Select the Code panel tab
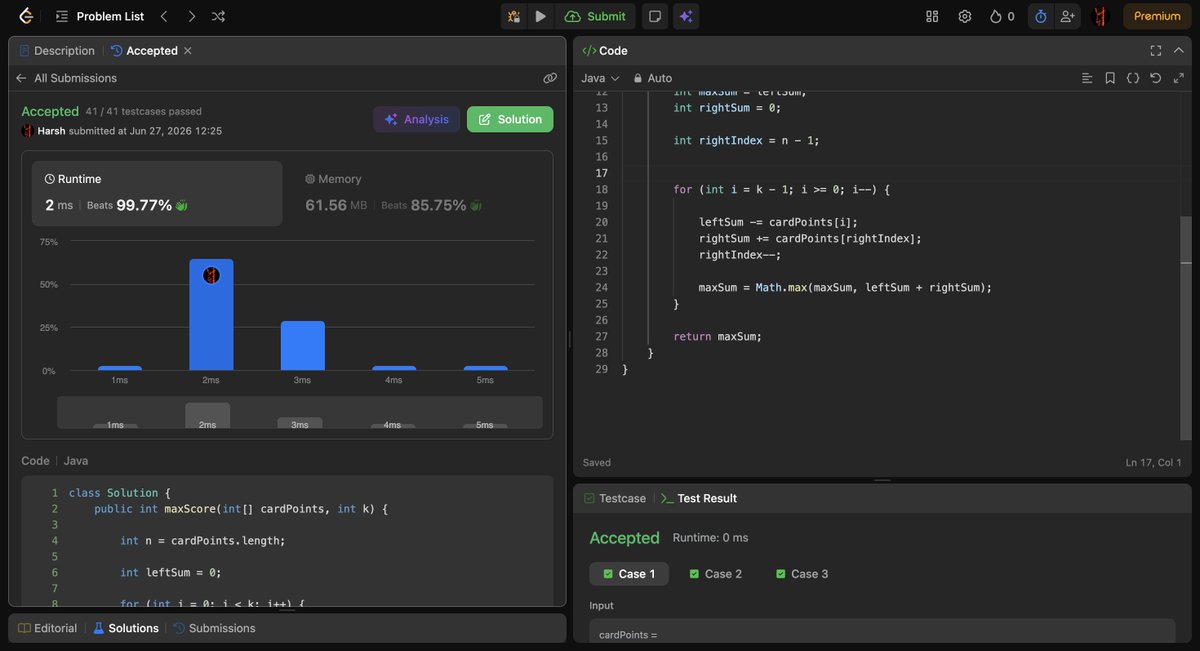 pyautogui.click(x=605, y=50)
